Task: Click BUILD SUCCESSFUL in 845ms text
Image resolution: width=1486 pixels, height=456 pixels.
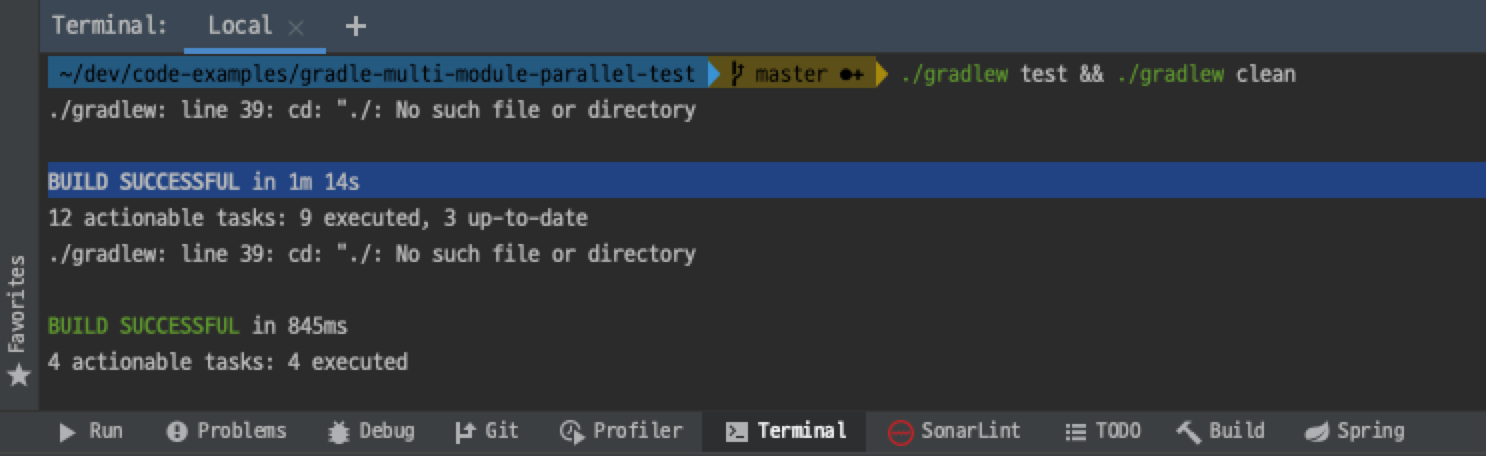Action: (x=198, y=326)
